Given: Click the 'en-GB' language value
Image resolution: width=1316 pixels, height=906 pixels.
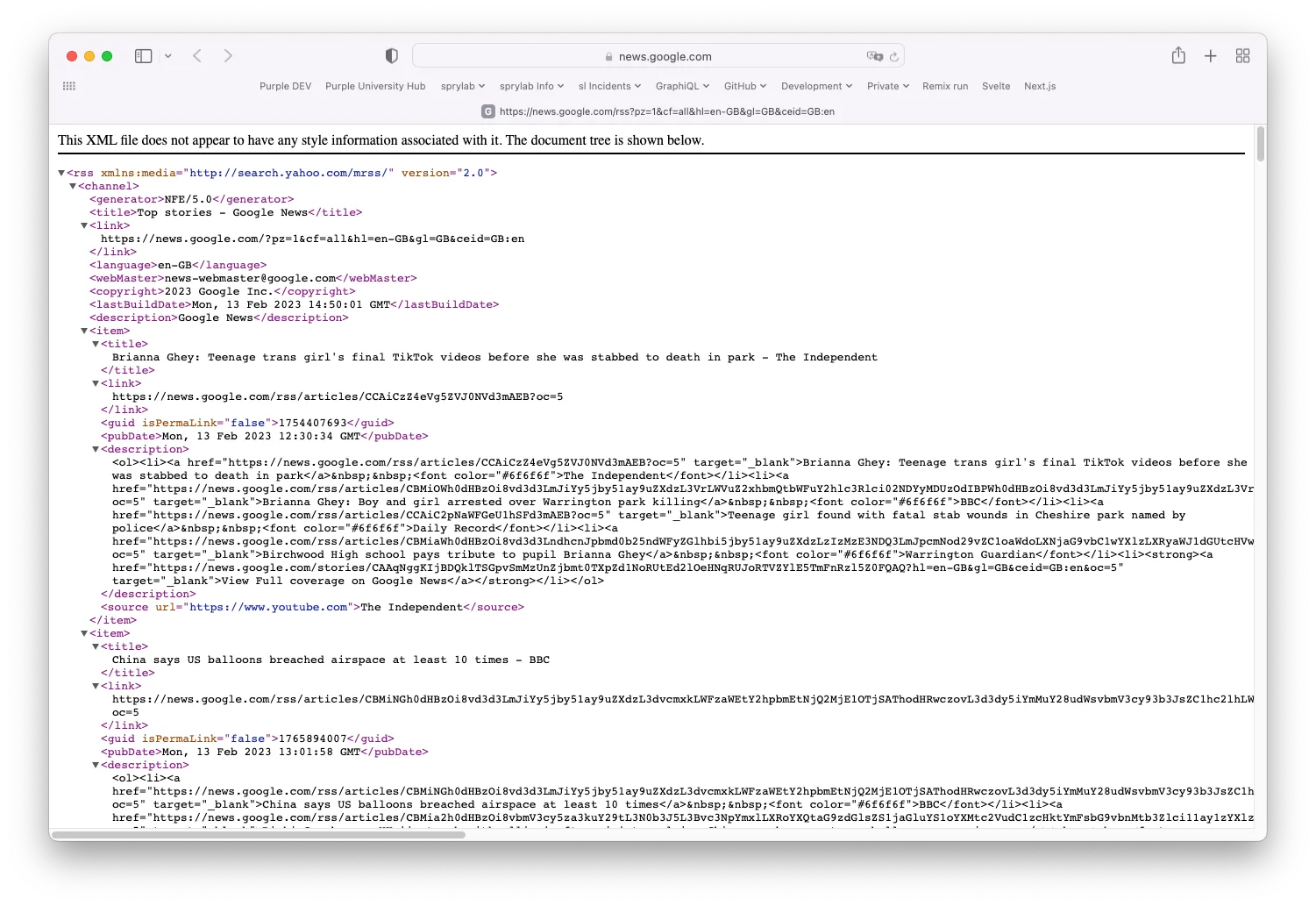Looking at the screenshot, I should (x=174, y=265).
